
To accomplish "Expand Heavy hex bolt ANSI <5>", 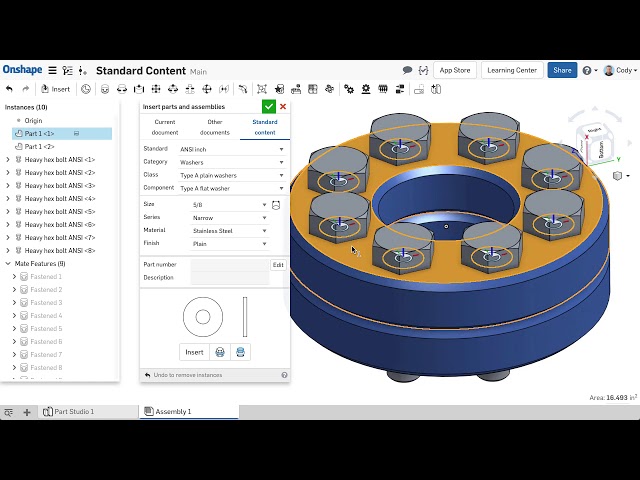I will pos(8,211).
